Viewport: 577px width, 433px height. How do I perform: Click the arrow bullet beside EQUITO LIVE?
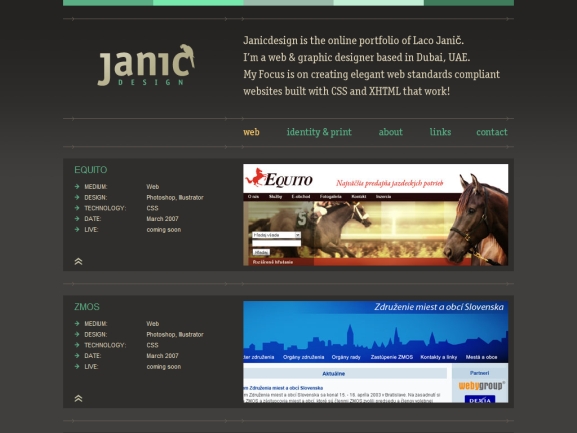pos(77,229)
